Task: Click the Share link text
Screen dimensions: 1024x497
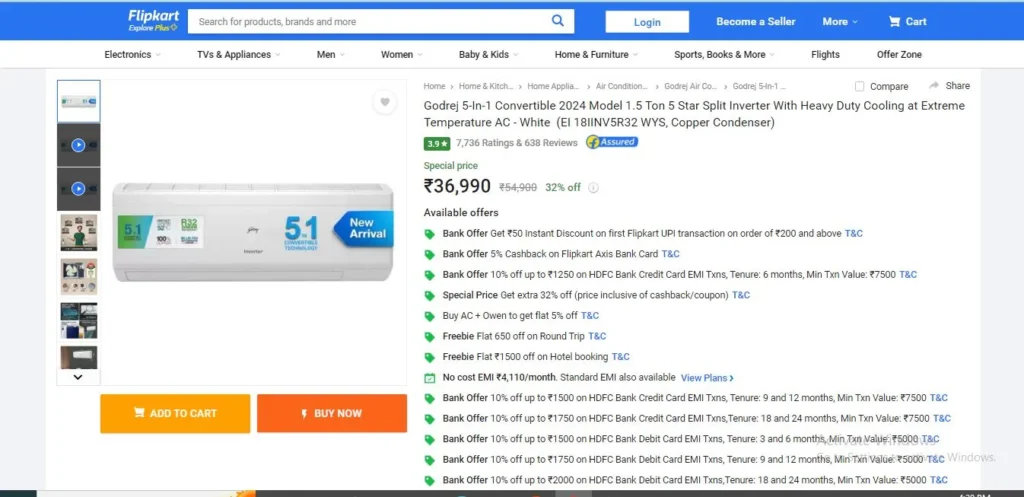Action: tap(957, 86)
